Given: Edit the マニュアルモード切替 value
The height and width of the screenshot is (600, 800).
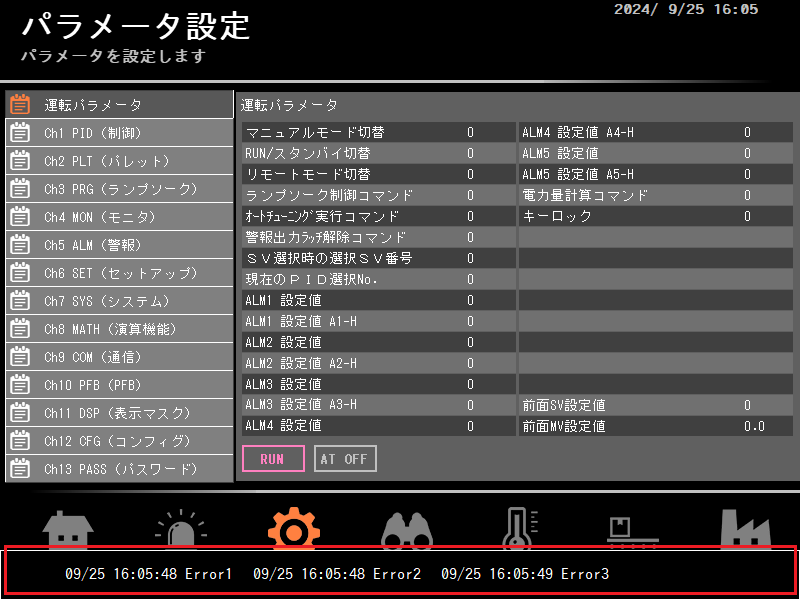Looking at the screenshot, I should coord(470,132).
